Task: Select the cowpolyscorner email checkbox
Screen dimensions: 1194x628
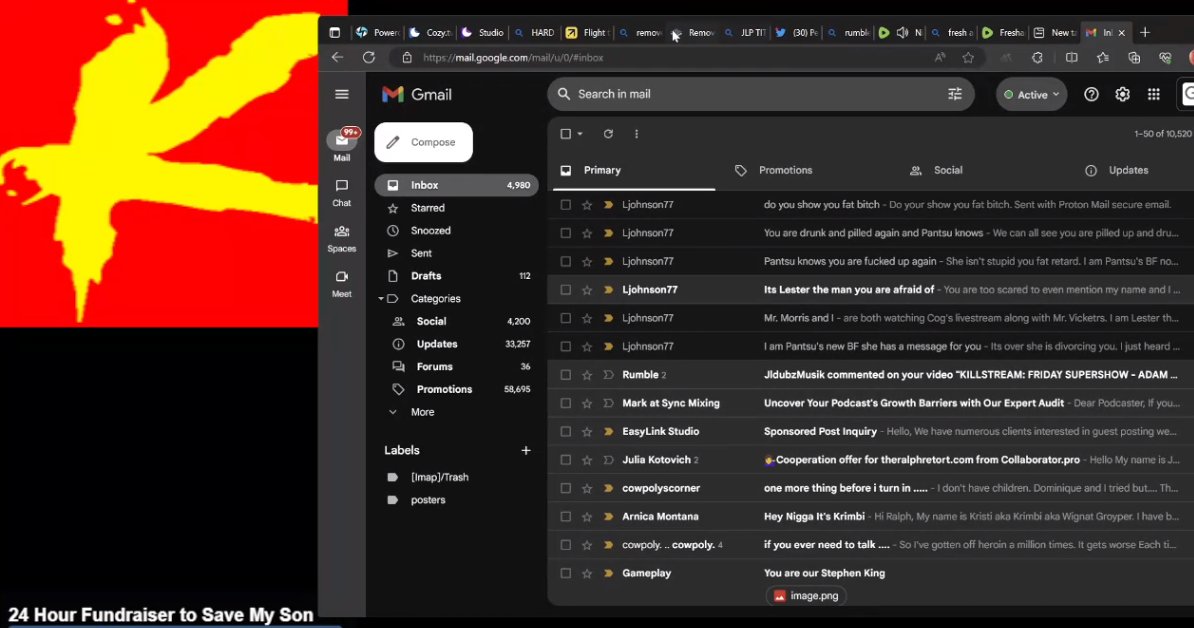Action: tap(565, 488)
